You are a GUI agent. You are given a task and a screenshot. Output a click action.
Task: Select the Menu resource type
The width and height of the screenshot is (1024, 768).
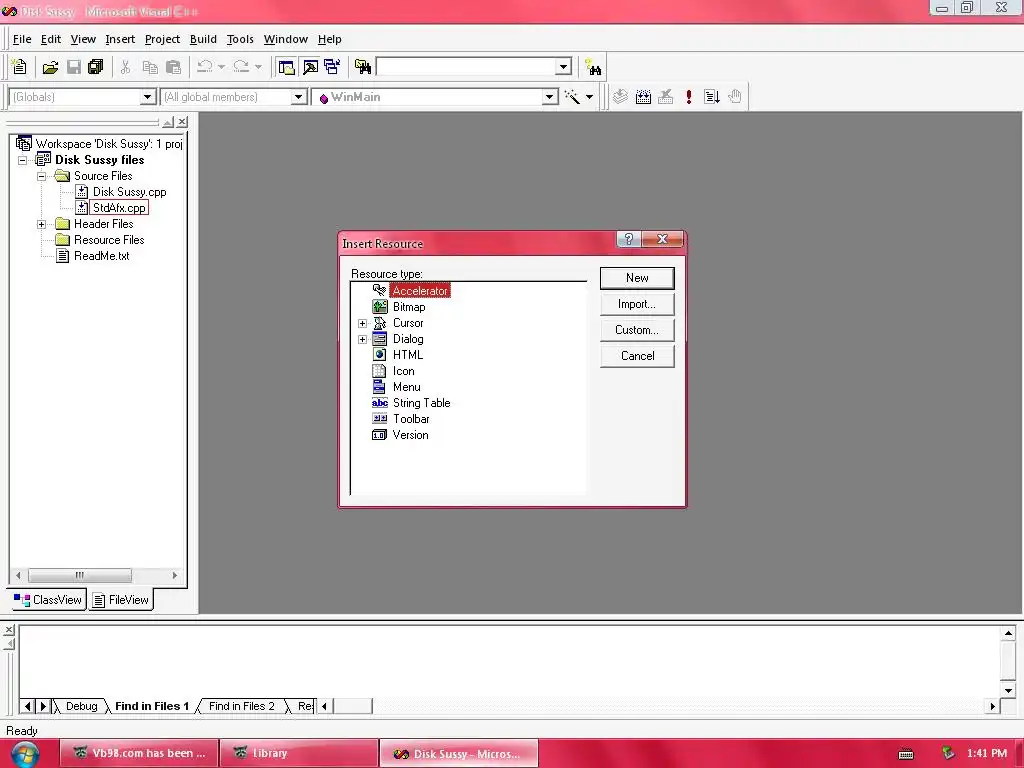coord(407,387)
